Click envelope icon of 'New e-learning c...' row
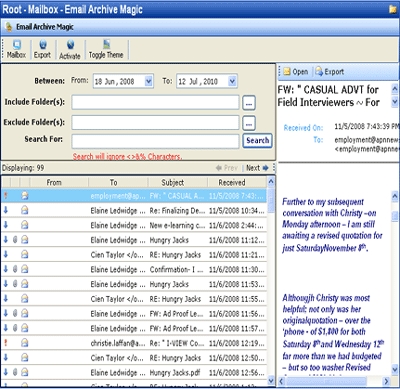This screenshot has height=389, width=400. pos(25,225)
